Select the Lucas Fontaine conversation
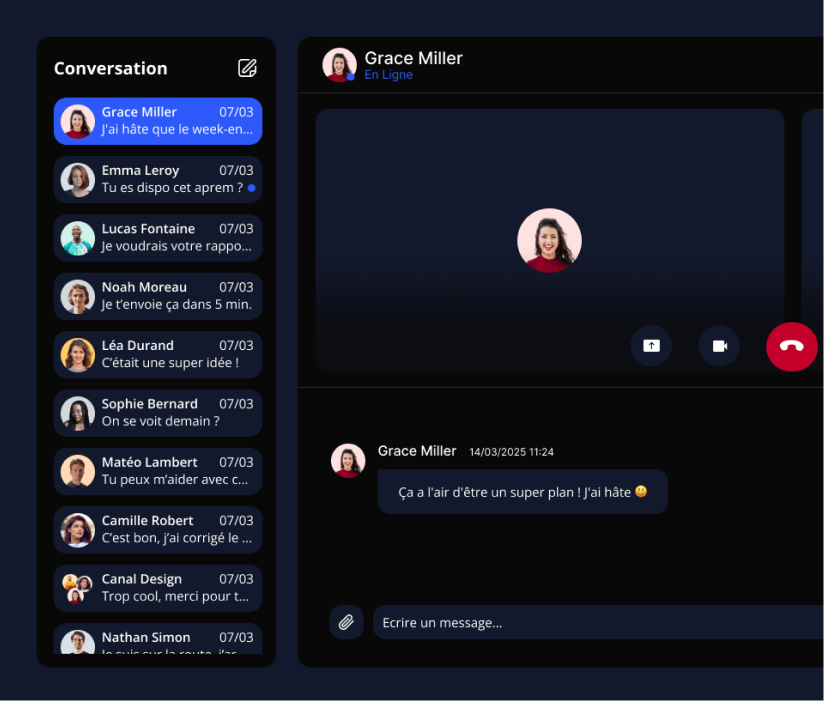Image resolution: width=824 pixels, height=701 pixels. click(158, 238)
